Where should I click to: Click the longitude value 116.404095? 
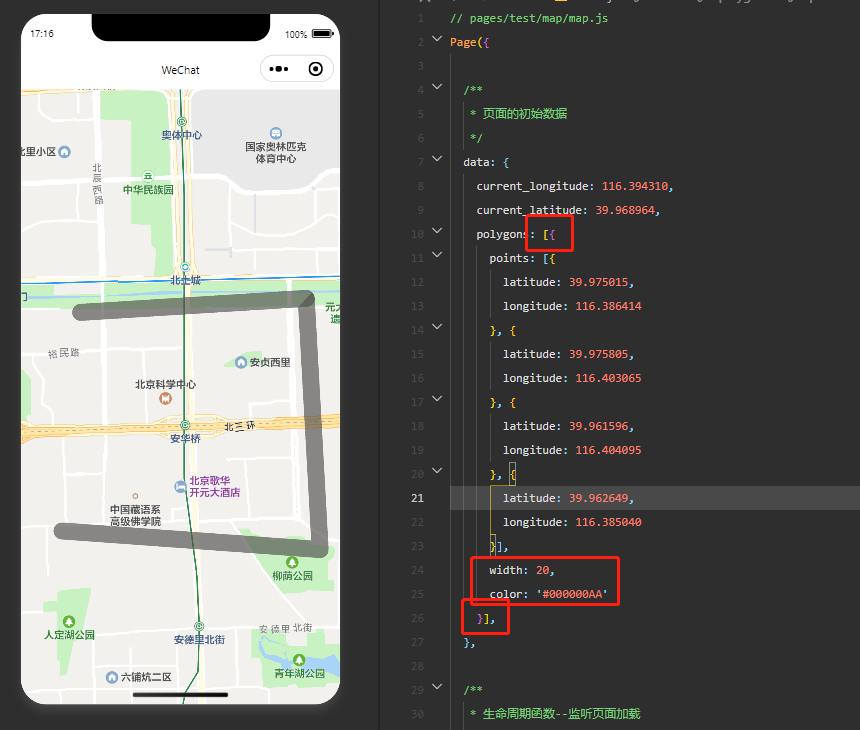(608, 450)
